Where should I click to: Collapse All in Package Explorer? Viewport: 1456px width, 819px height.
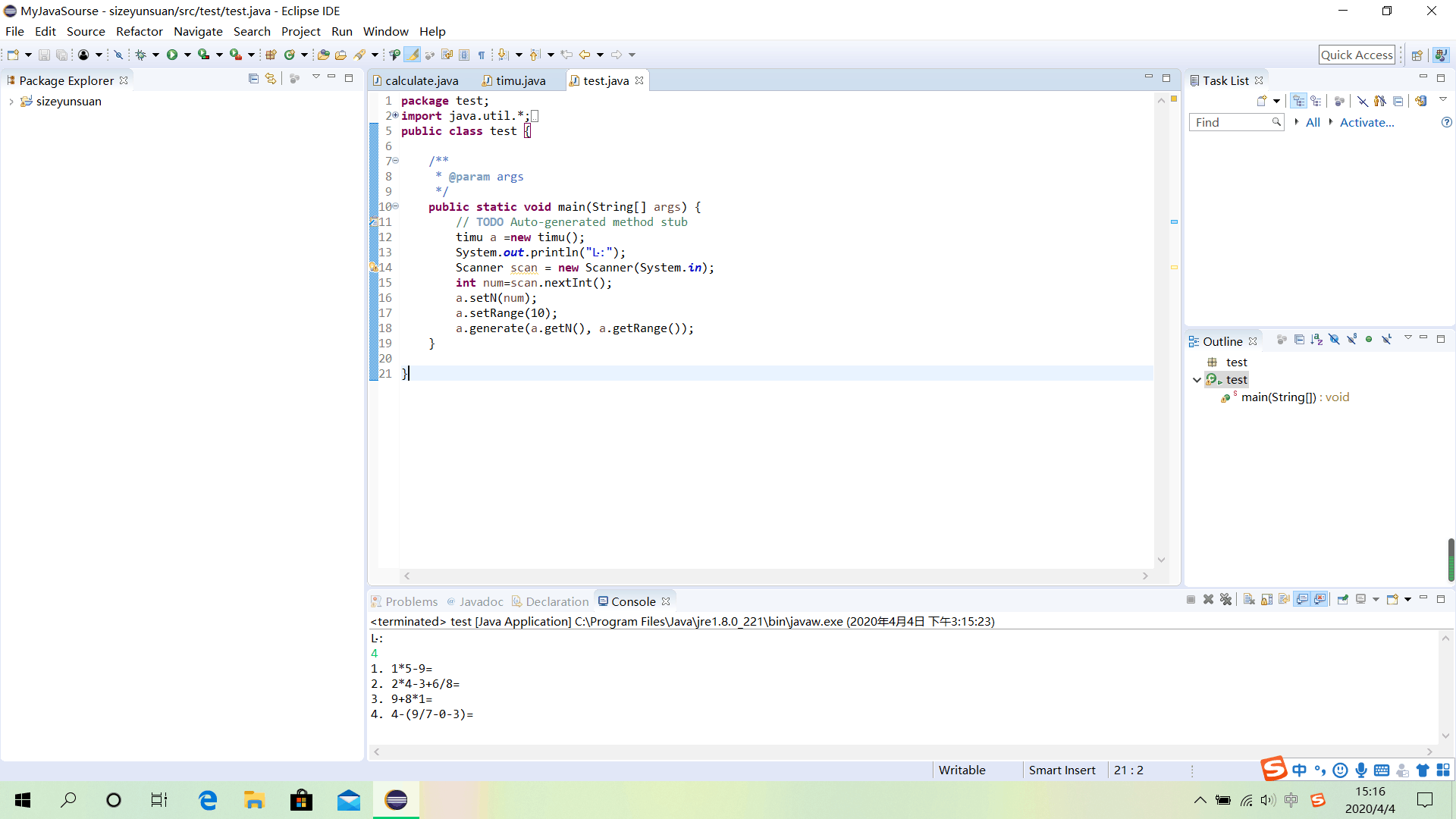tap(253, 79)
